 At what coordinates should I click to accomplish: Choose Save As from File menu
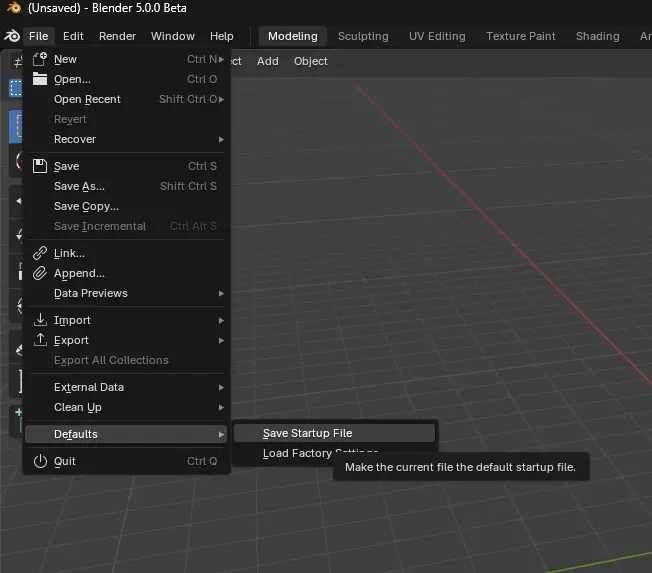79,186
